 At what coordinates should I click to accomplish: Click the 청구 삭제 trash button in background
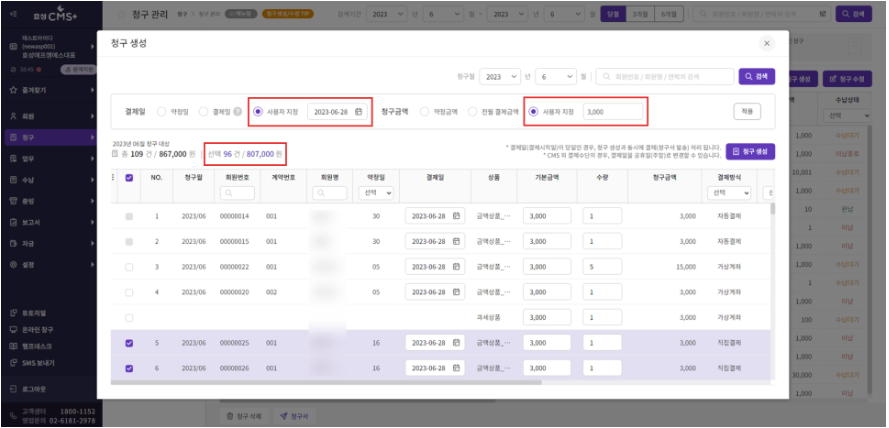coord(244,417)
